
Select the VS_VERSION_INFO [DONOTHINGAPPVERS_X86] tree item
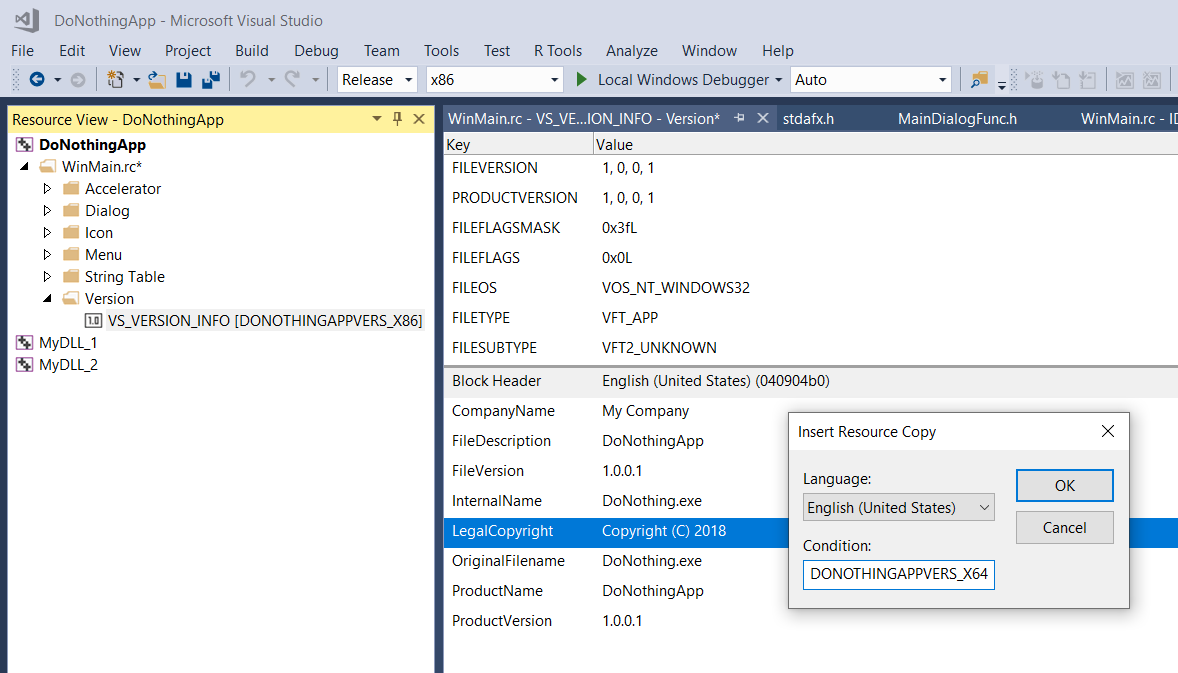[265, 321]
